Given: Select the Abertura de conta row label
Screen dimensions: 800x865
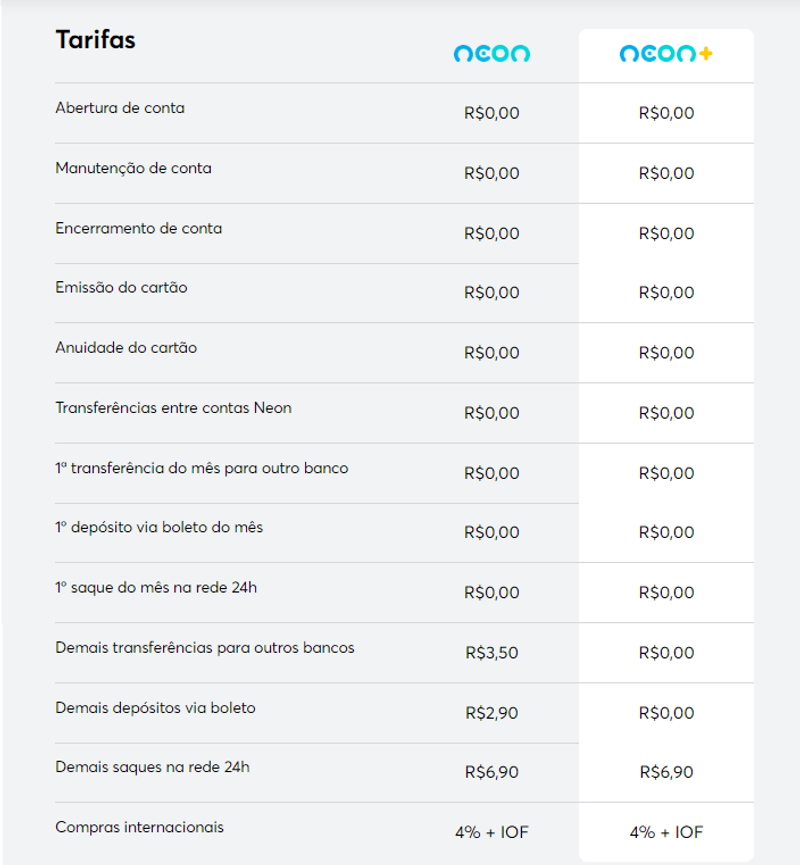Looking at the screenshot, I should (120, 108).
